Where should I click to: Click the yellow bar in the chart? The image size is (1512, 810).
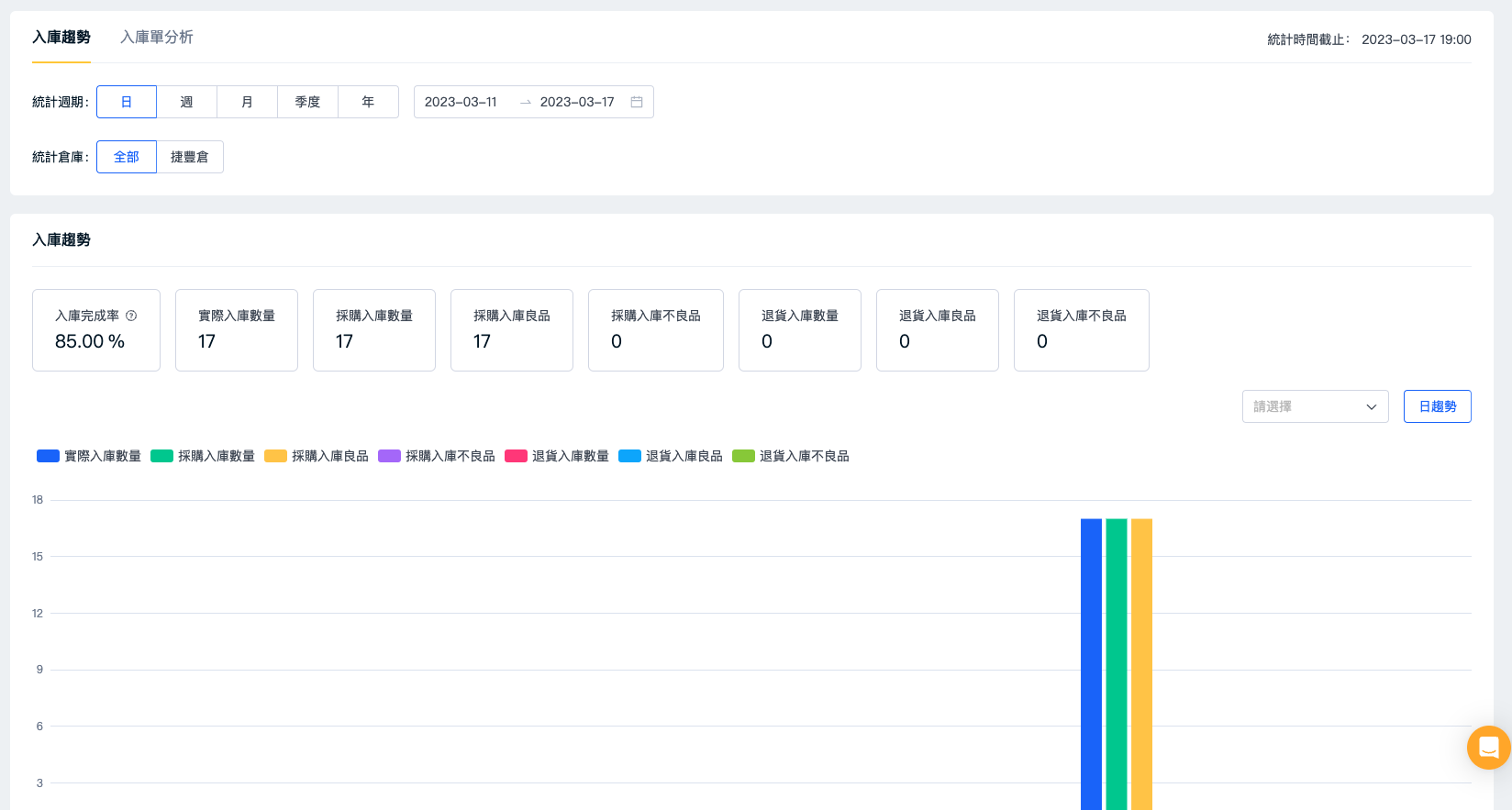[1141, 664]
